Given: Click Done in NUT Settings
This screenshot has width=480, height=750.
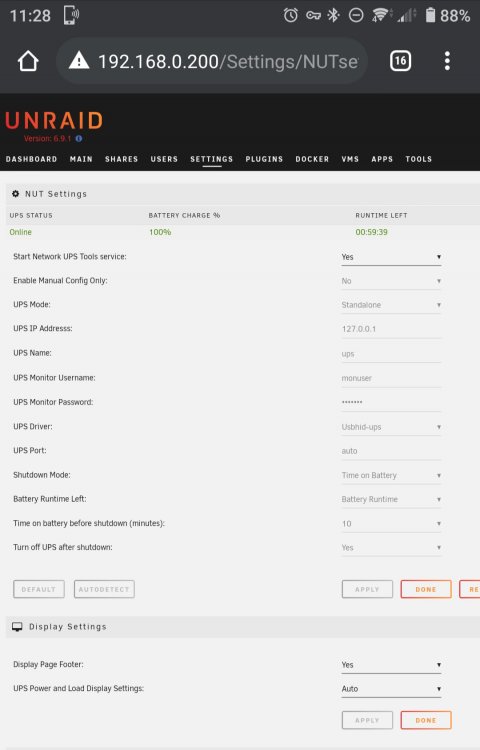Looking at the screenshot, I should tap(426, 589).
